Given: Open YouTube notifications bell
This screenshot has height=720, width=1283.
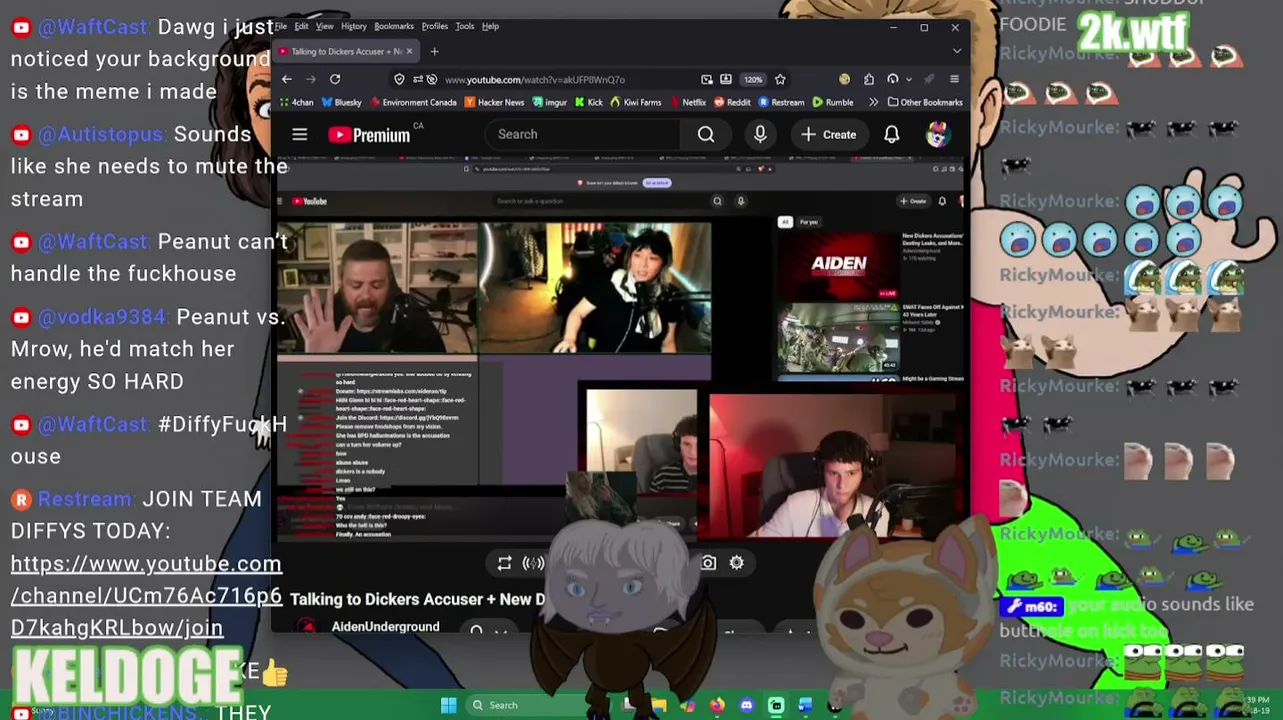Looking at the screenshot, I should (891, 134).
